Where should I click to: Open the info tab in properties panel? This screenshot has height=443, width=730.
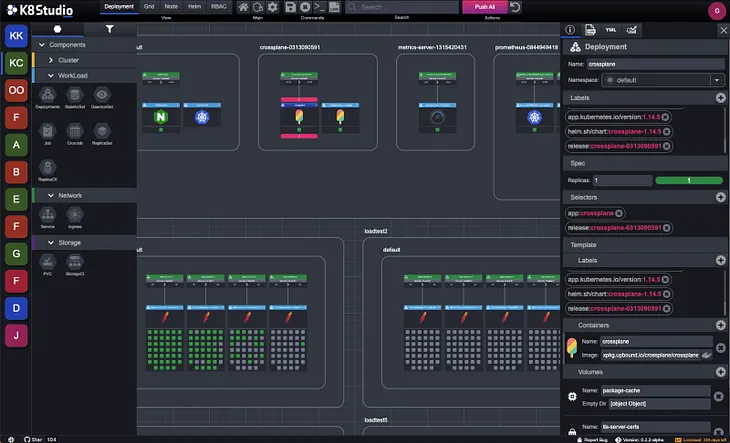coord(570,30)
